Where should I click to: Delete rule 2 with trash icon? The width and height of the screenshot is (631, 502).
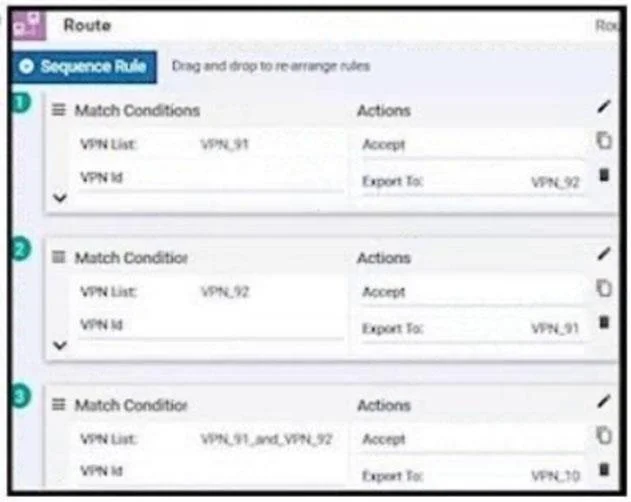(604, 322)
